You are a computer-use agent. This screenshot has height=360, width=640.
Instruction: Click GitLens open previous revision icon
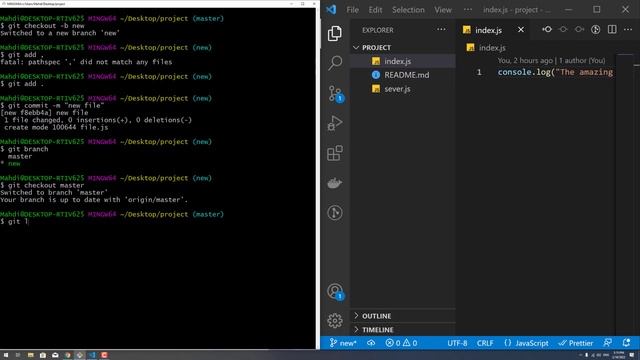pyautogui.click(x=547, y=29)
